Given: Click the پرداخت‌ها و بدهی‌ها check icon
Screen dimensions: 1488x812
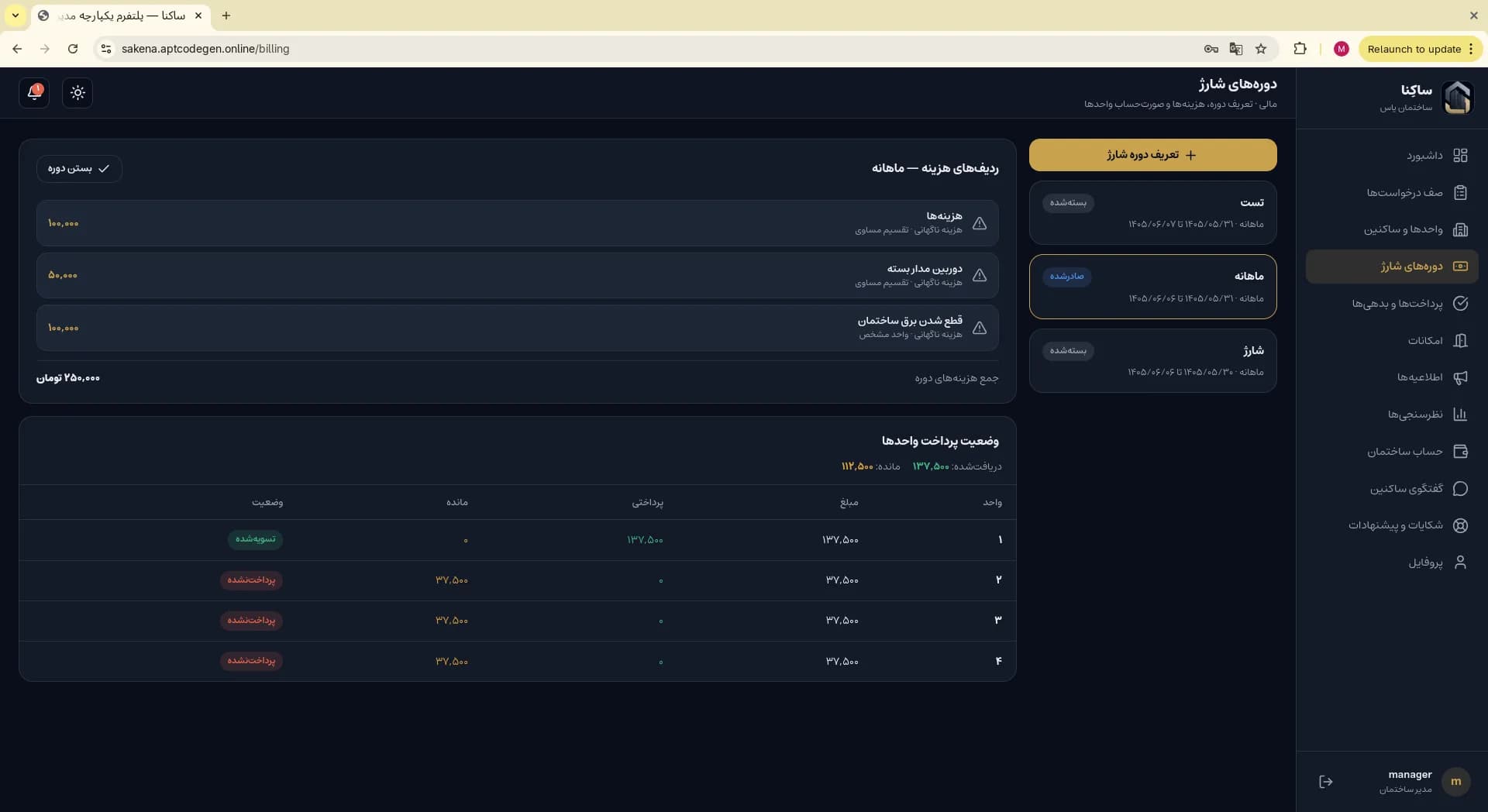Looking at the screenshot, I should pos(1460,304).
